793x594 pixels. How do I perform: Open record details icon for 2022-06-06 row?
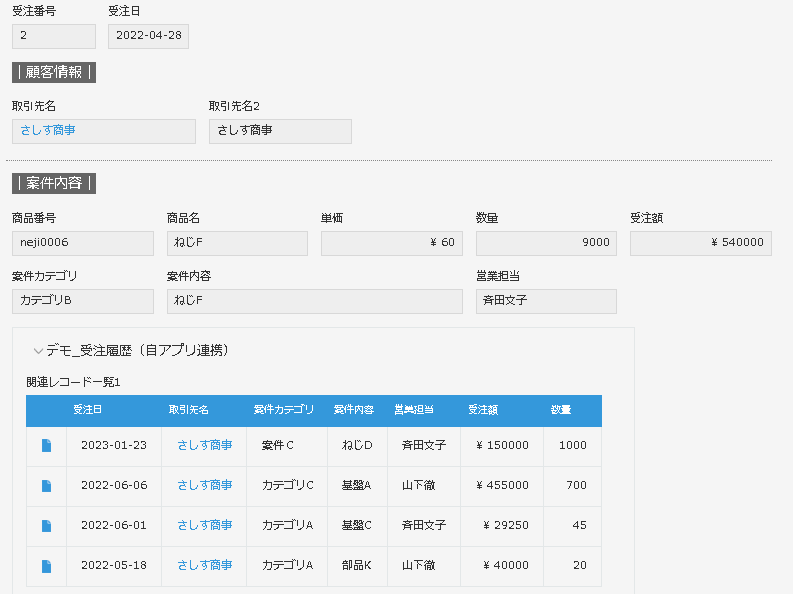(x=46, y=486)
